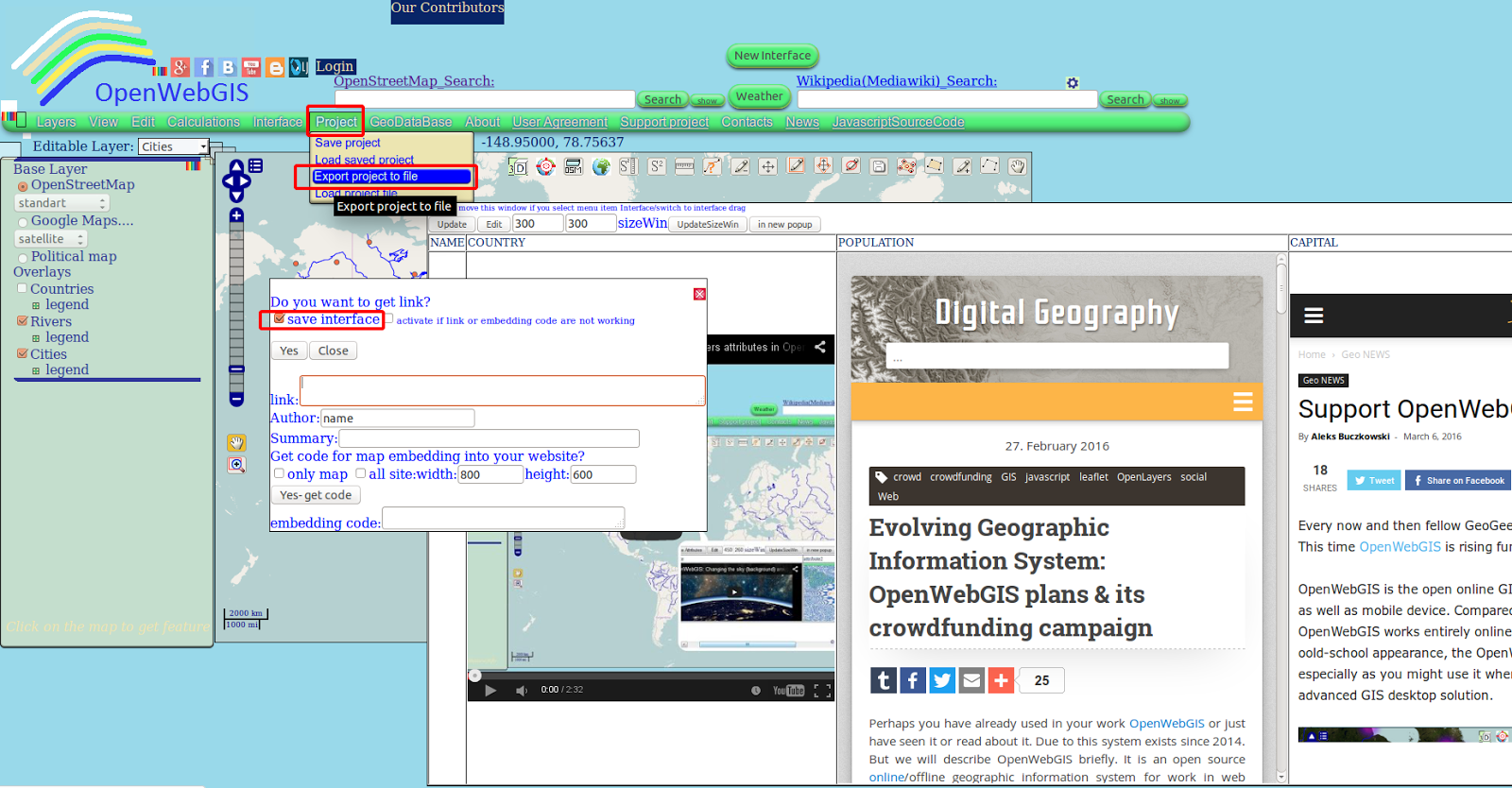
Task: Open the Blogger icon in header
Action: (275, 67)
